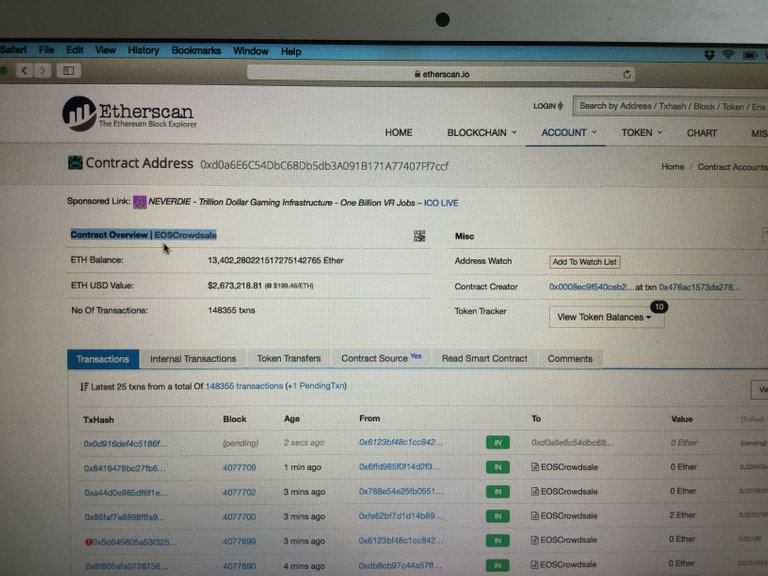This screenshot has width=768, height=576.
Task: Switch to the Internal Transactions tab
Action: [x=193, y=359]
